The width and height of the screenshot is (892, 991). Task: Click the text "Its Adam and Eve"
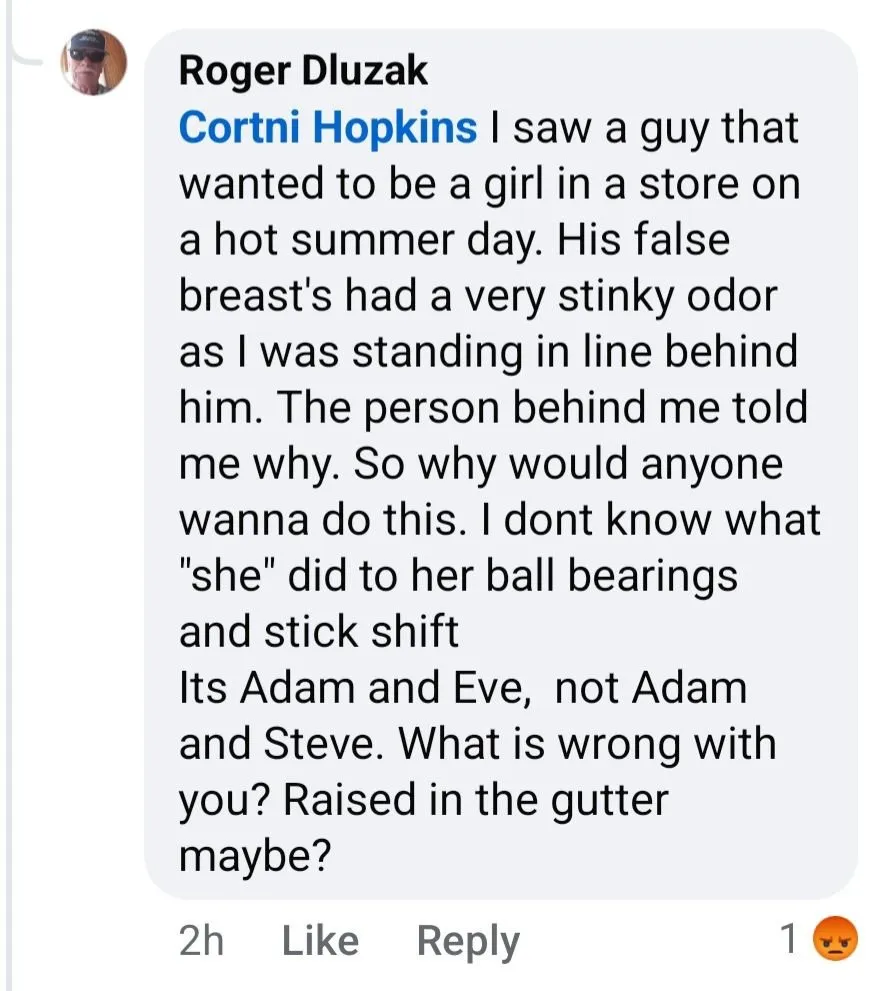pos(349,689)
